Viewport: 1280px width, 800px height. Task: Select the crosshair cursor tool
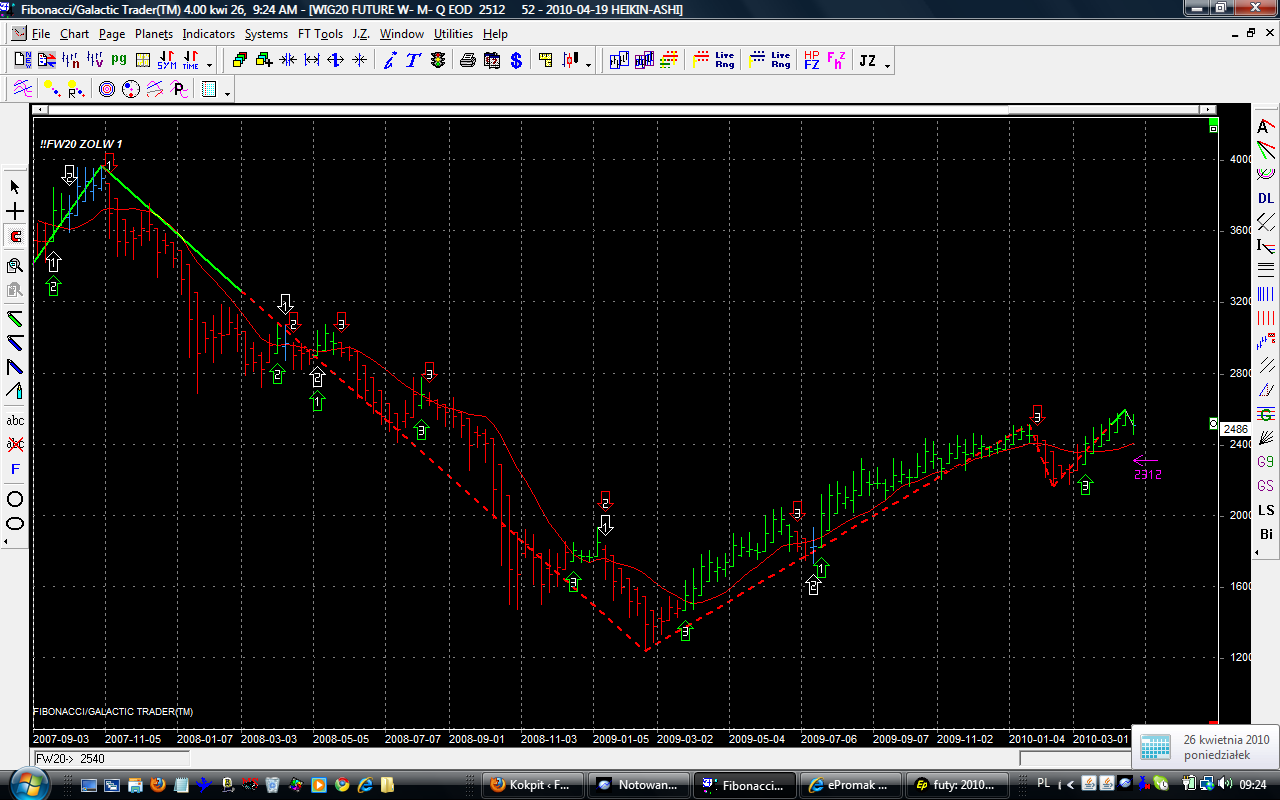tap(15, 212)
